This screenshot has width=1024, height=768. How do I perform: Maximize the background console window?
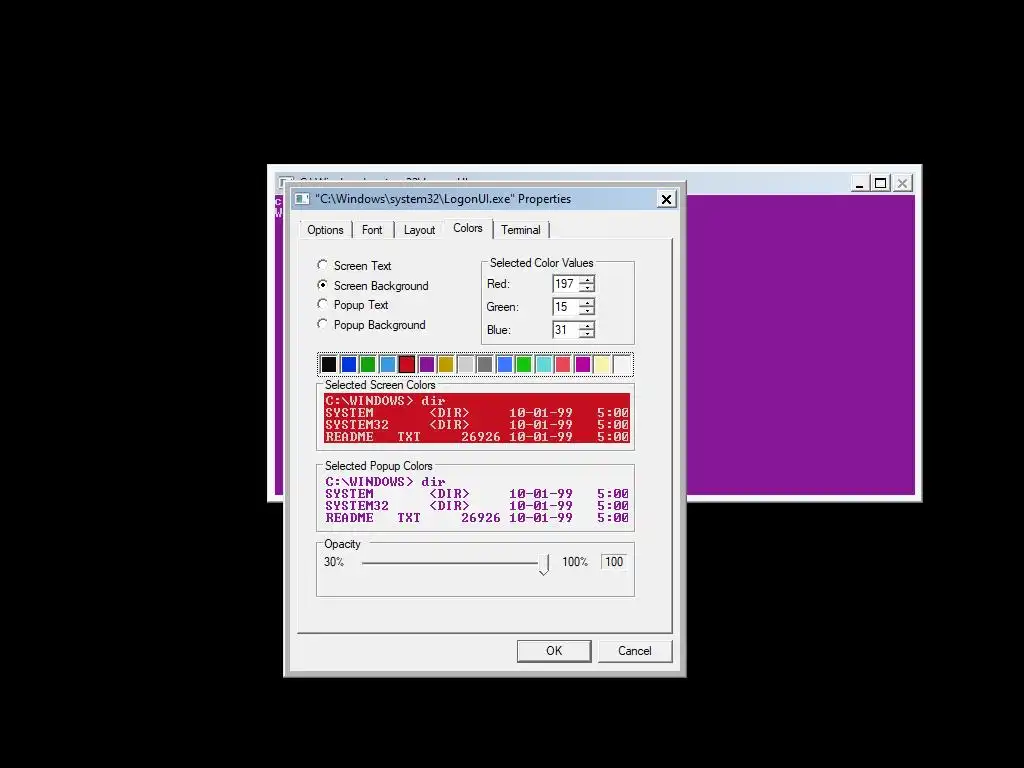pos(880,184)
